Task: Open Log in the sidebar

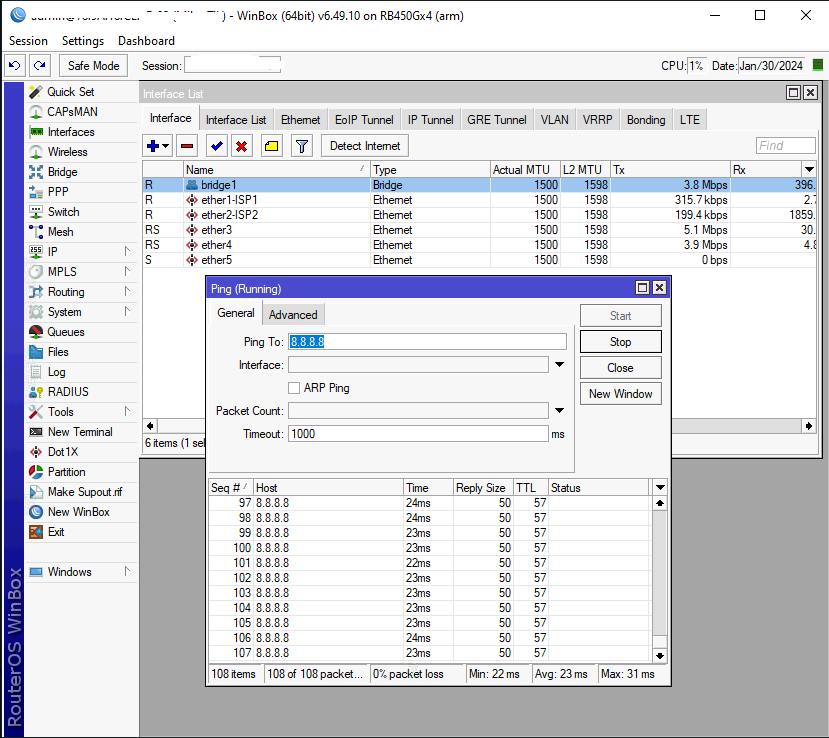Action: (56, 372)
